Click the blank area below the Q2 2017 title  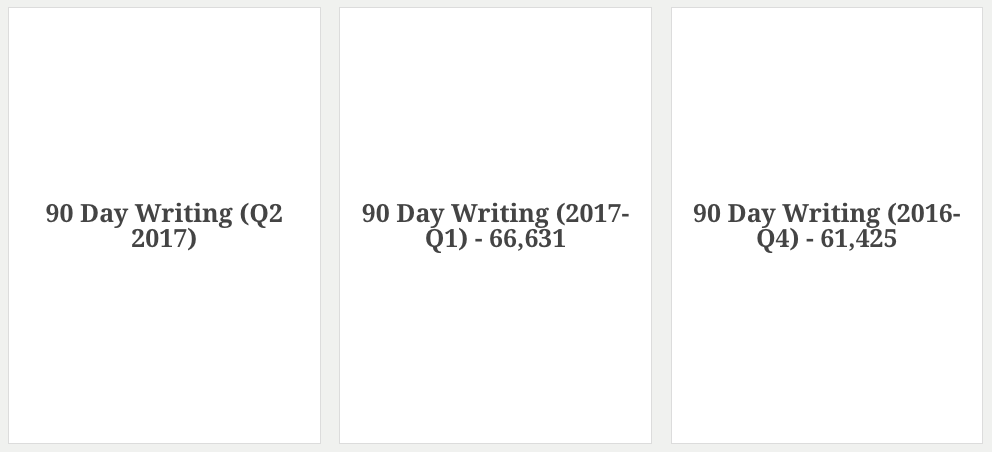point(164,347)
